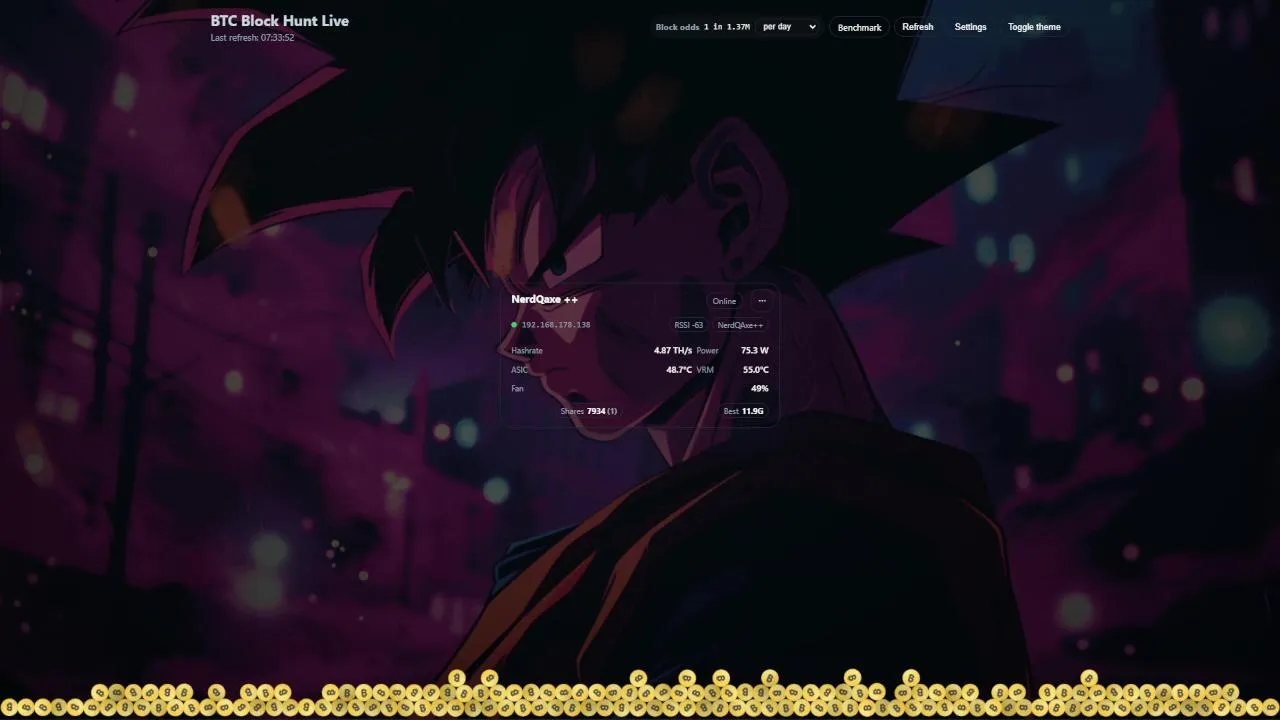Image resolution: width=1280 pixels, height=720 pixels.
Task: Click the Refresh button
Action: click(917, 27)
